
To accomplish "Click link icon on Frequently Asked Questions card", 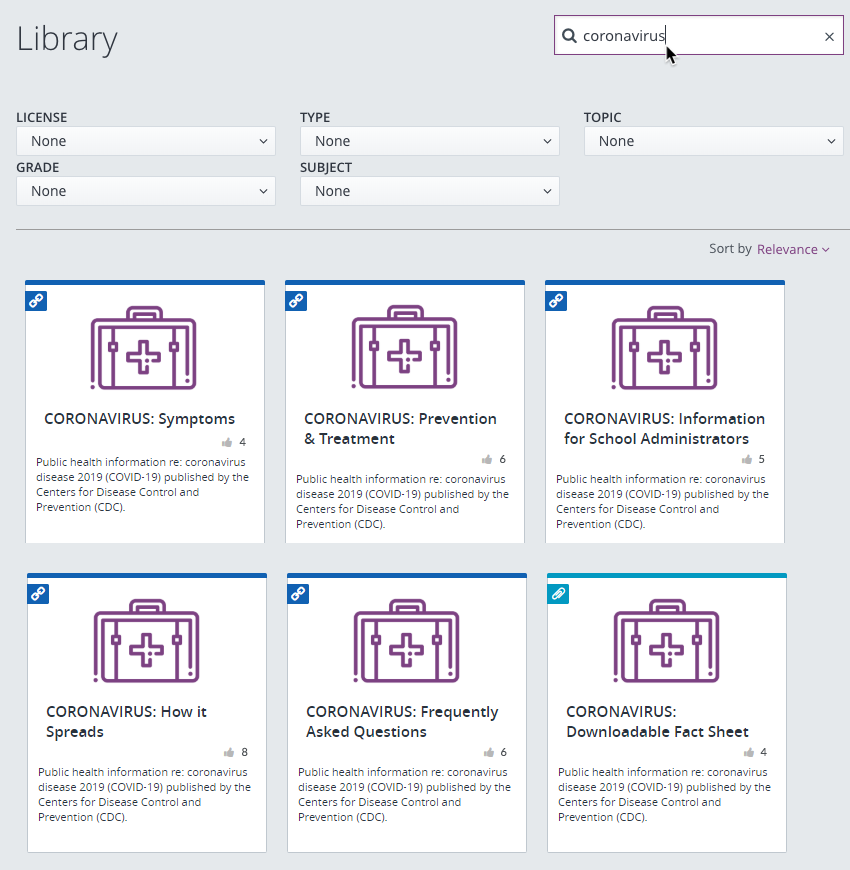I will click(298, 594).
